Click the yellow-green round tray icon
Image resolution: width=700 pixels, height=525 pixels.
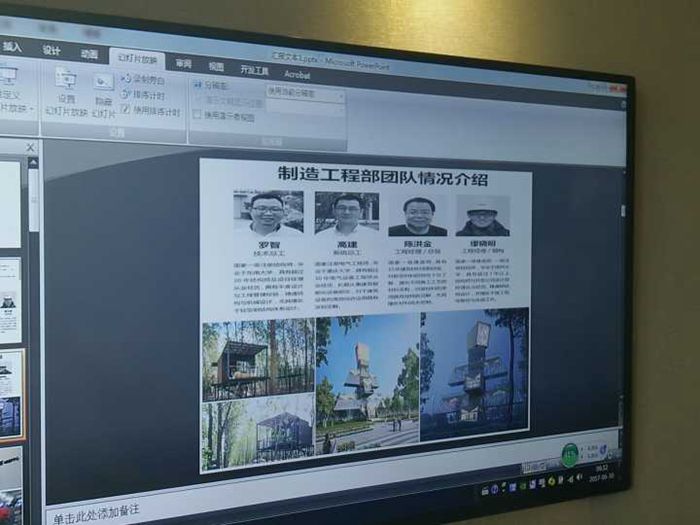click(552, 481)
